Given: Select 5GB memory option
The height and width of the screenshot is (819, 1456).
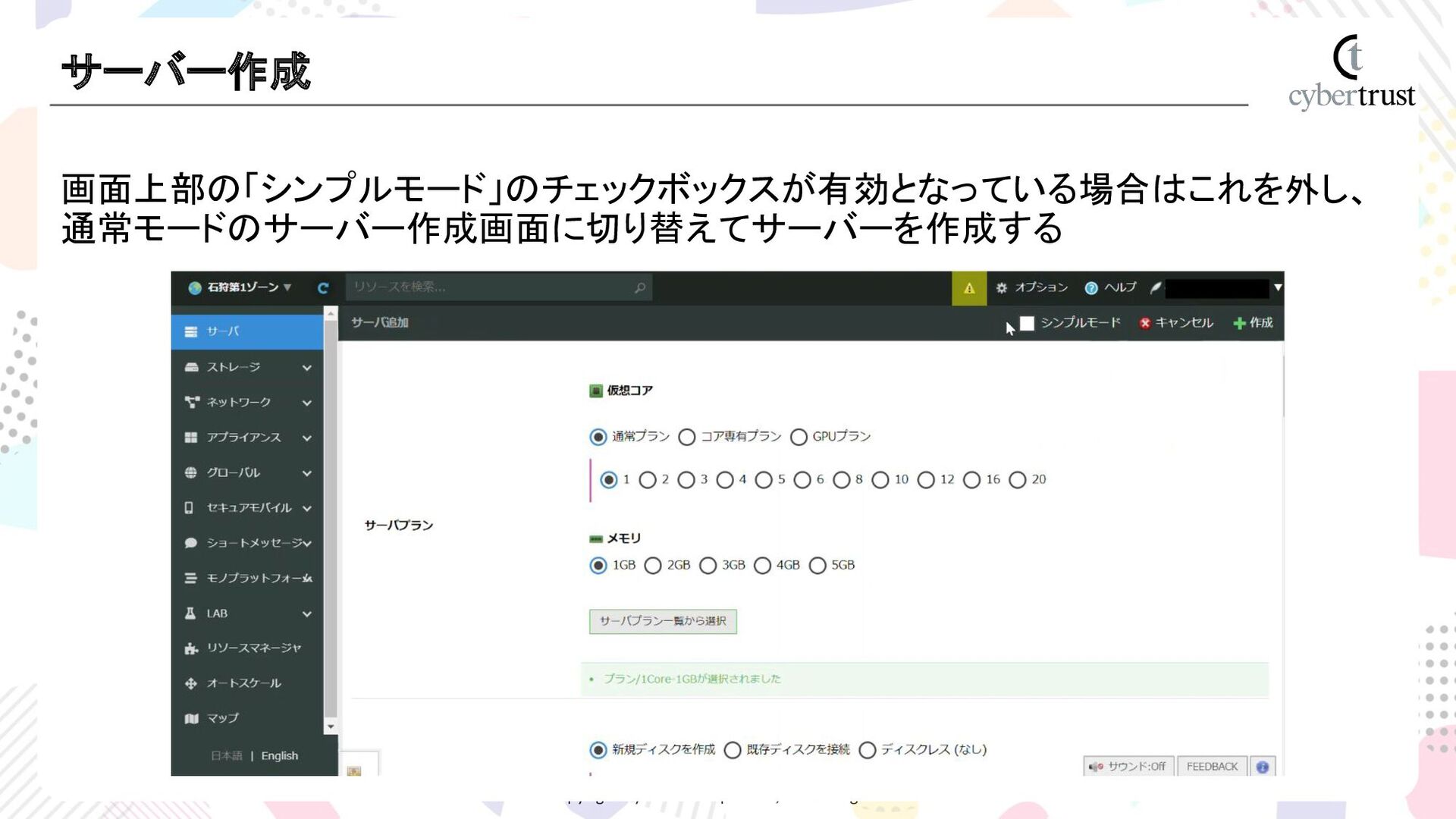Looking at the screenshot, I should coord(817,566).
